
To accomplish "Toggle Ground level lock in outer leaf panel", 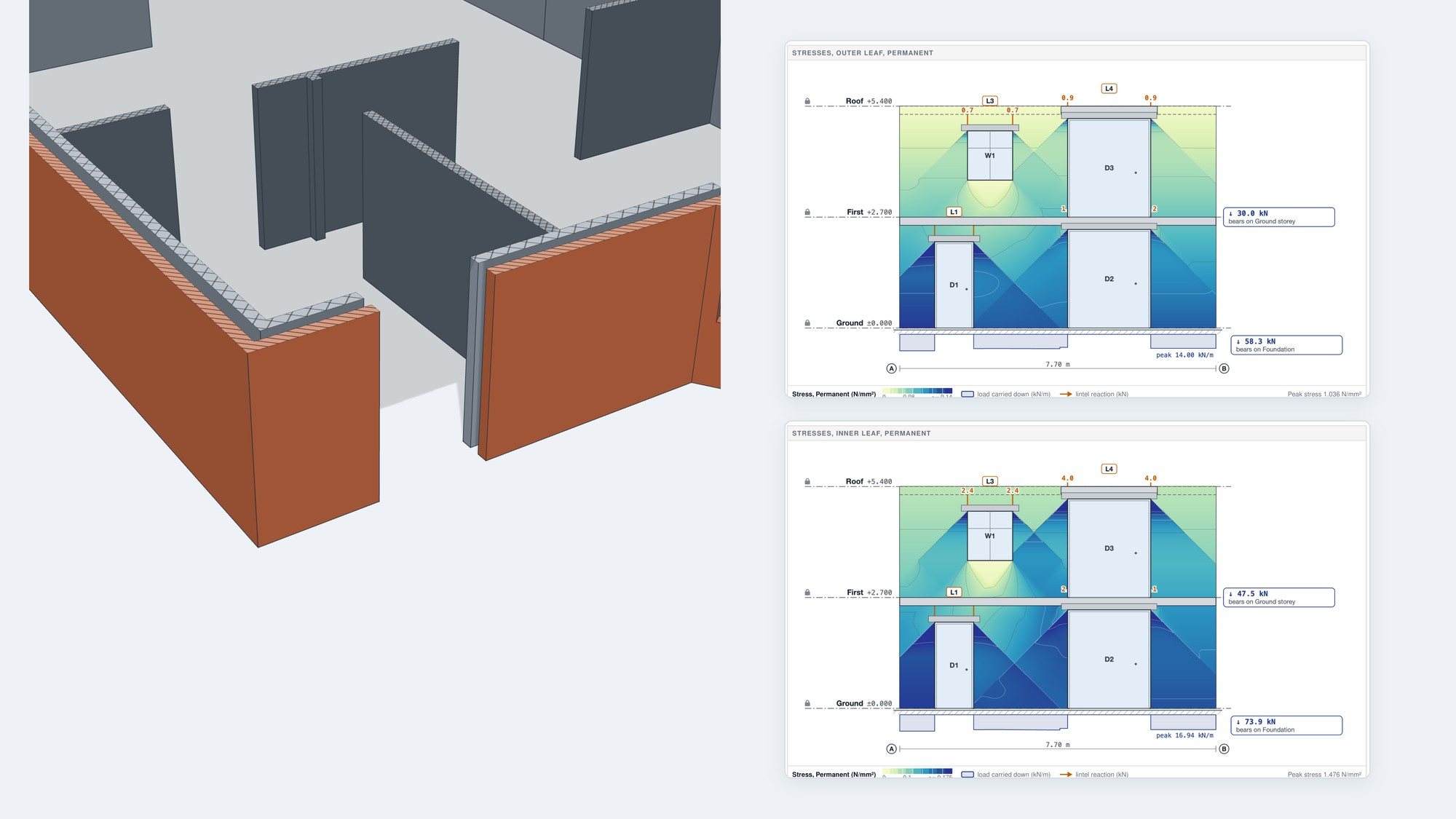I will pyautogui.click(x=807, y=323).
